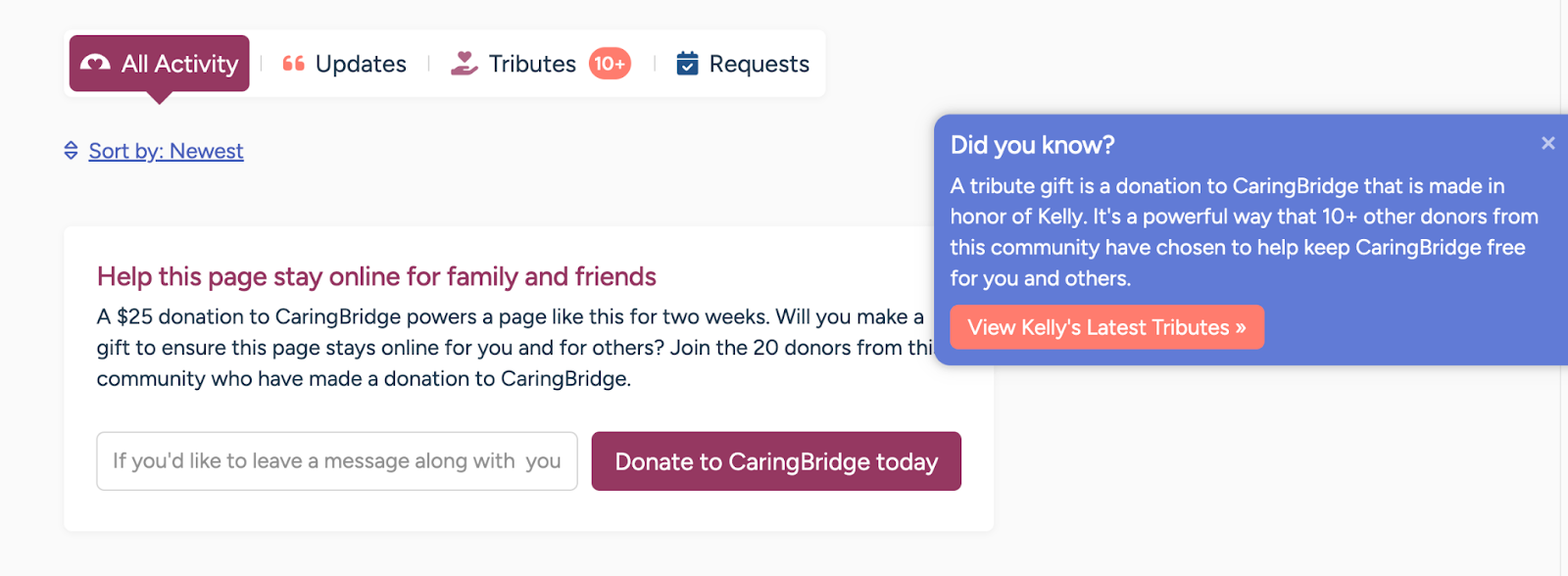Focus the donation message input field

point(336,461)
